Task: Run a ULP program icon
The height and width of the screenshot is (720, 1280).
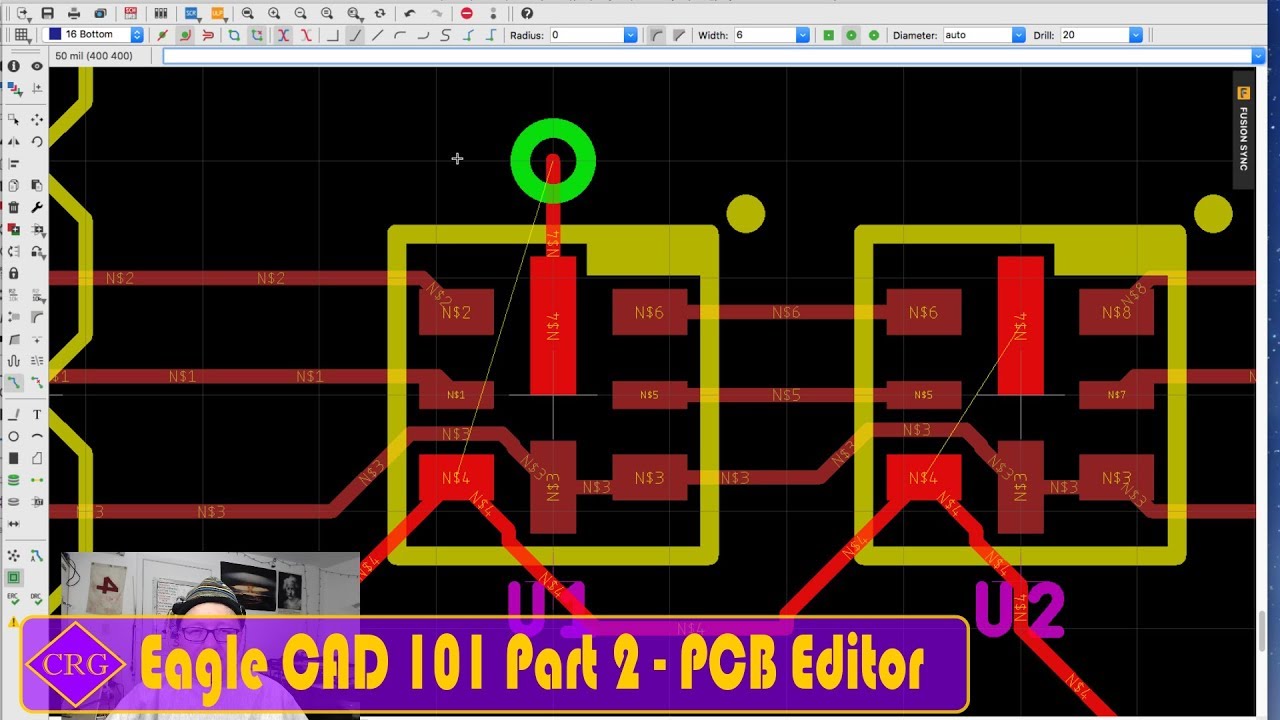Action: (x=217, y=13)
